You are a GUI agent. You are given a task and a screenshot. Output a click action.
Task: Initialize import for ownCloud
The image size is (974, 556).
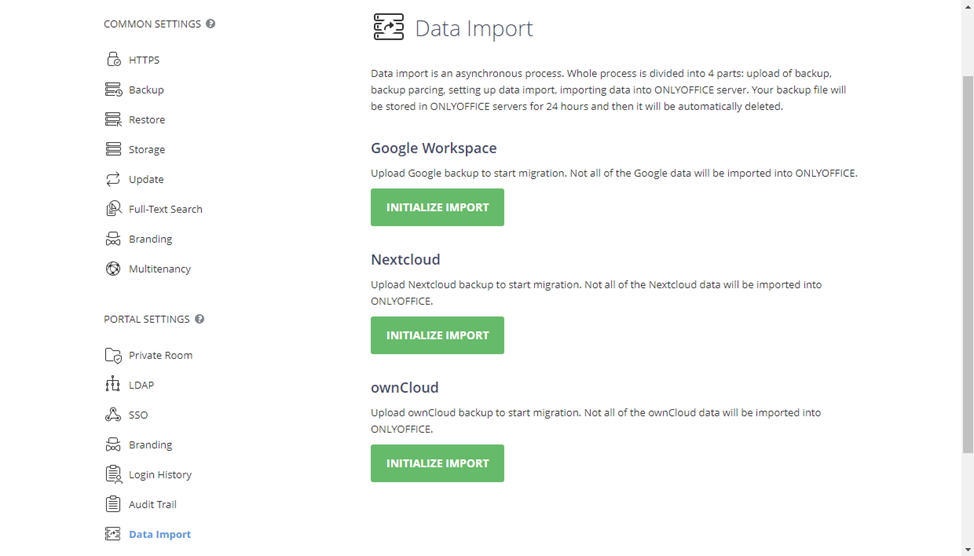click(x=437, y=463)
